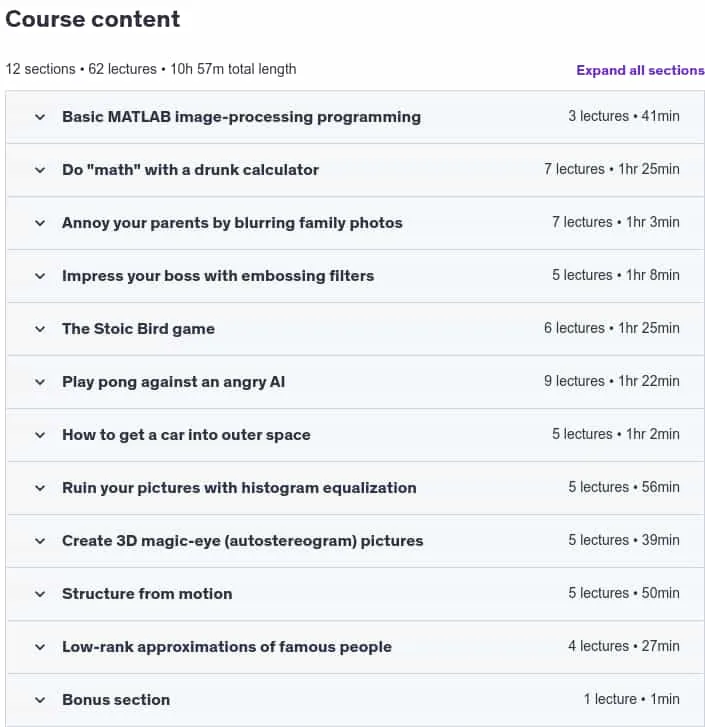Open chevron next to Structure from motion
Viewport: 705px width, 727px height.
(x=40, y=594)
